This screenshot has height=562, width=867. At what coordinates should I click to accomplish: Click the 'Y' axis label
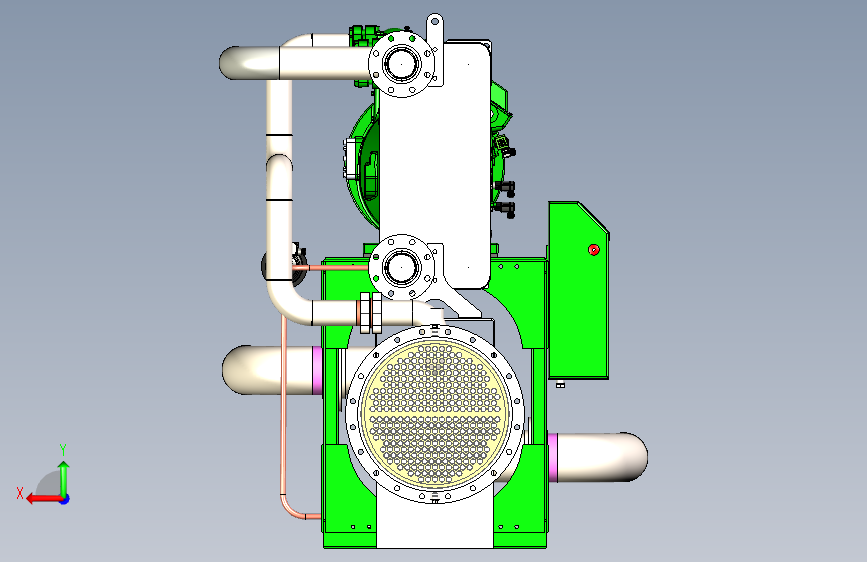coord(63,450)
